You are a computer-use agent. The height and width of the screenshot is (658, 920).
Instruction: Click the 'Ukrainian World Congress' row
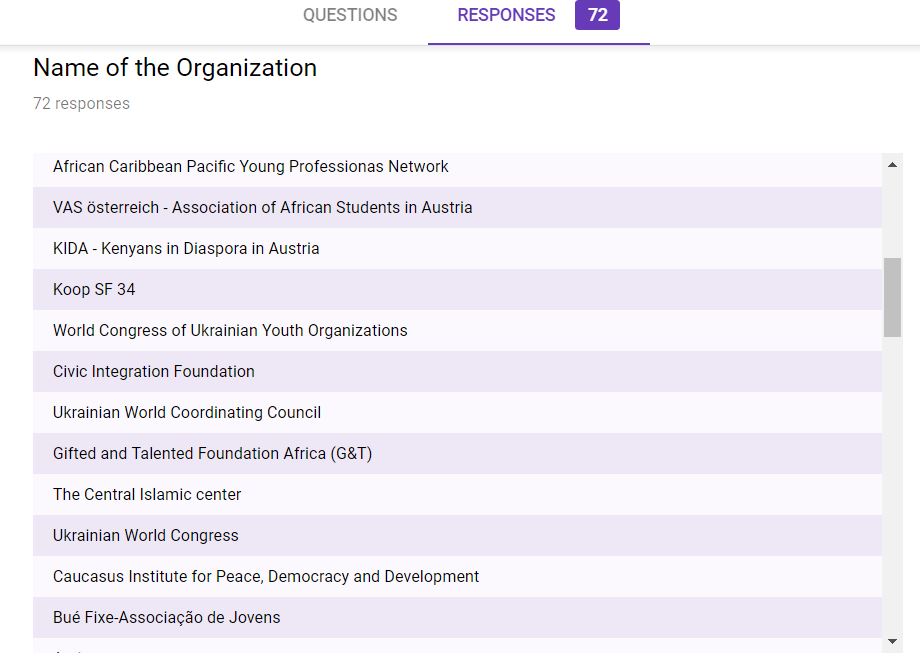point(457,535)
